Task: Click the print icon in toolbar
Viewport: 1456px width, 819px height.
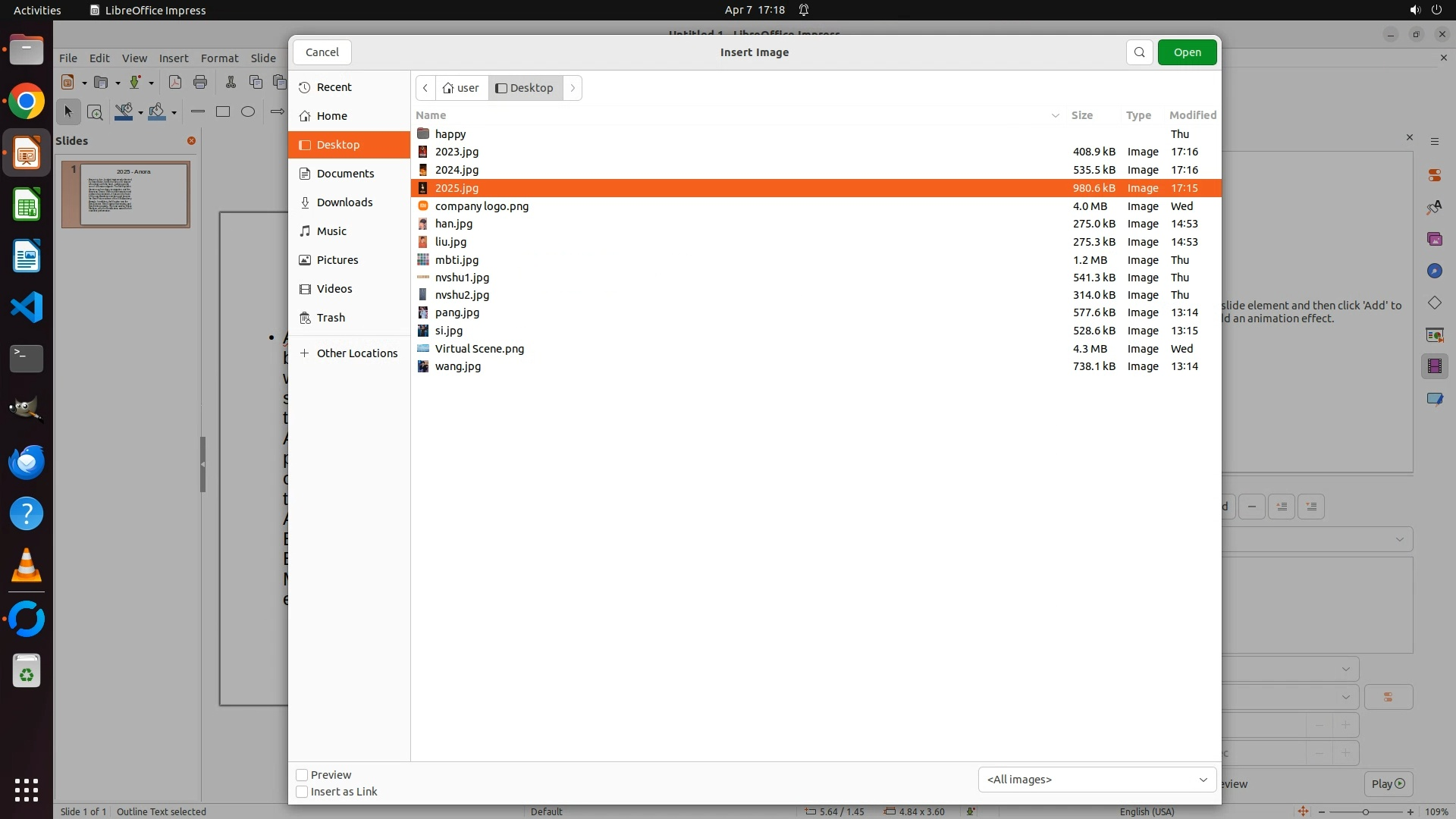Action: pos(200,83)
